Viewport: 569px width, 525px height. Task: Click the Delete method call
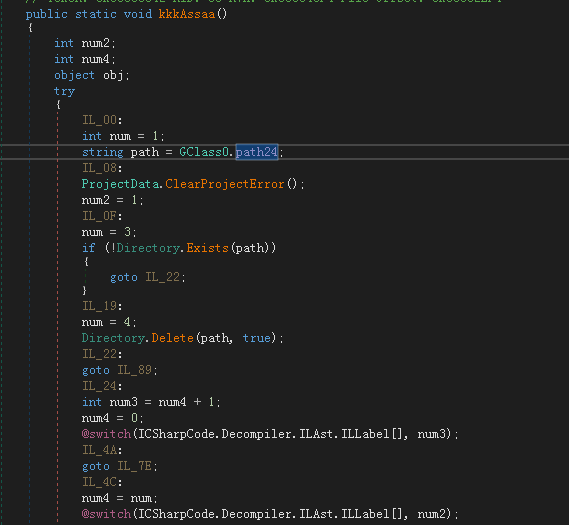click(172, 338)
